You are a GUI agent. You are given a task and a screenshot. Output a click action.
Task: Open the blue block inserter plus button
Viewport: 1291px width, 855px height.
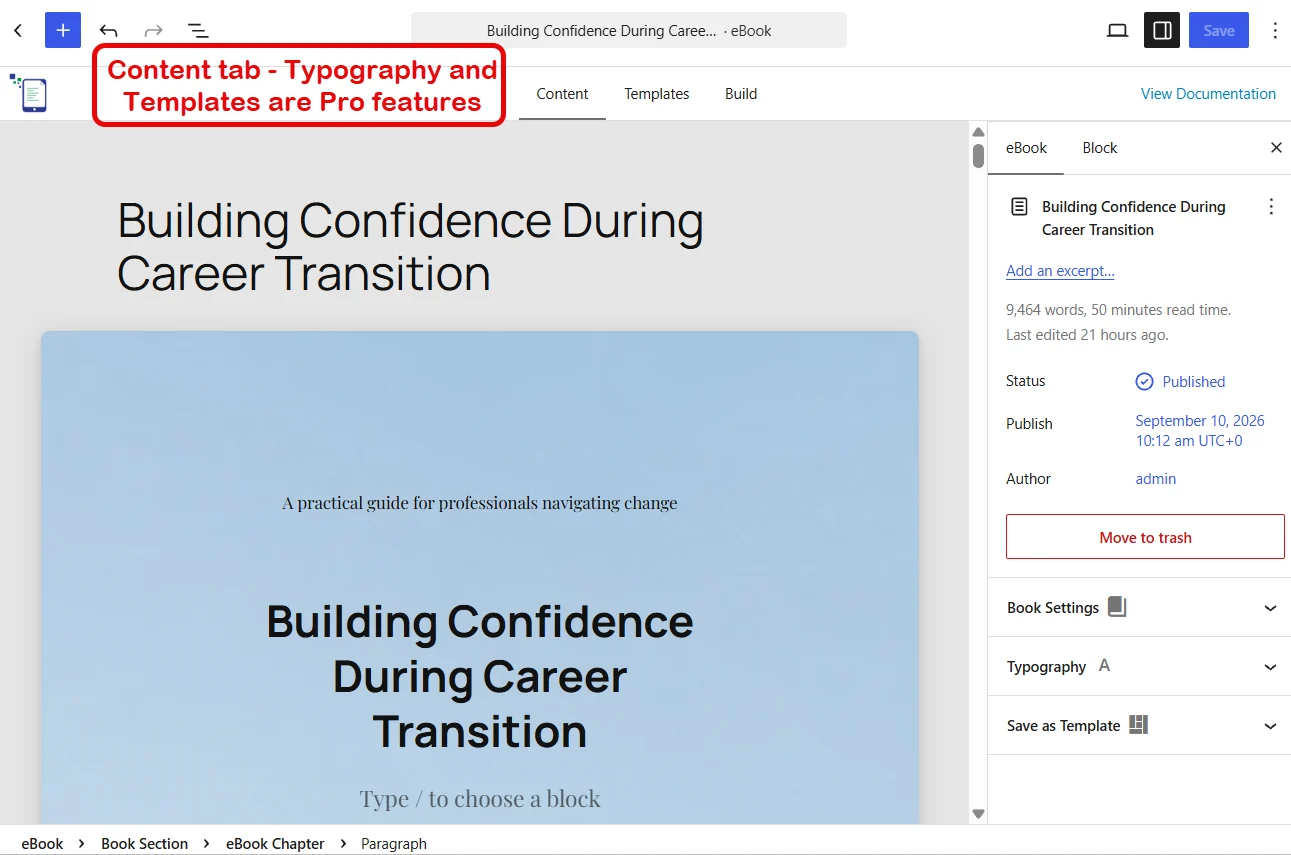point(63,30)
